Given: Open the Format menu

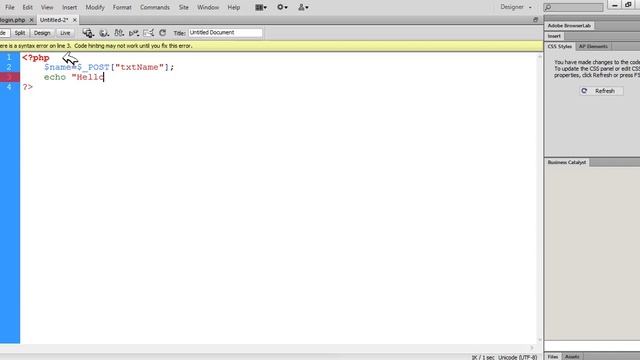Looking at the screenshot, I should click(x=122, y=7).
